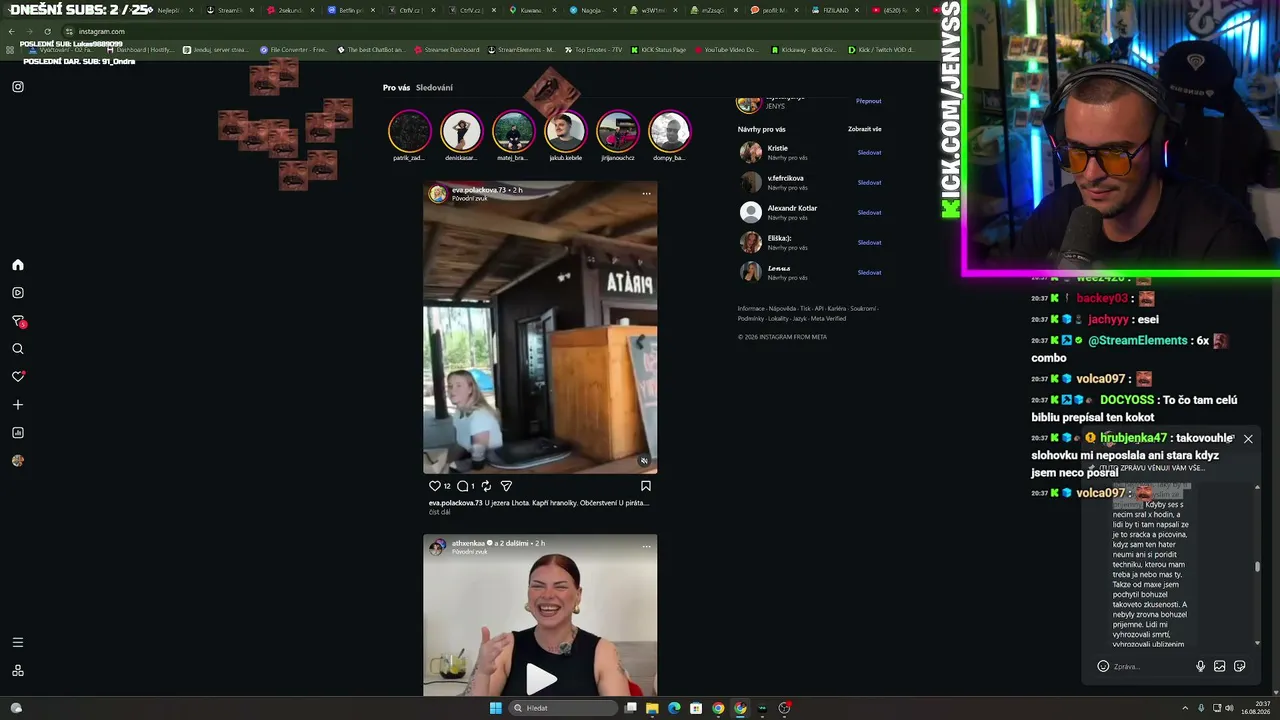The width and height of the screenshot is (1280, 720).
Task: Open matej_bra story
Action: click(513, 131)
